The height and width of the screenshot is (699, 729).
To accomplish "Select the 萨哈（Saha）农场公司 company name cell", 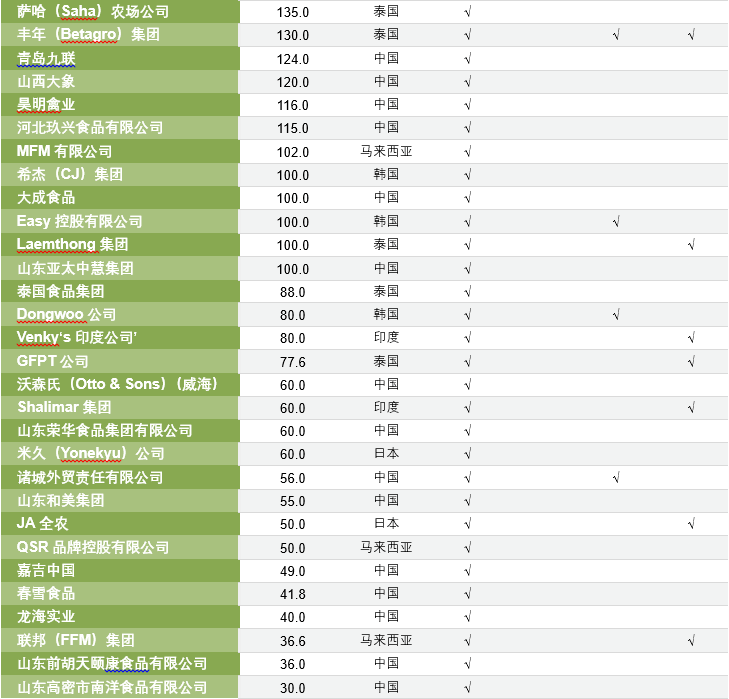I will 120,11.
